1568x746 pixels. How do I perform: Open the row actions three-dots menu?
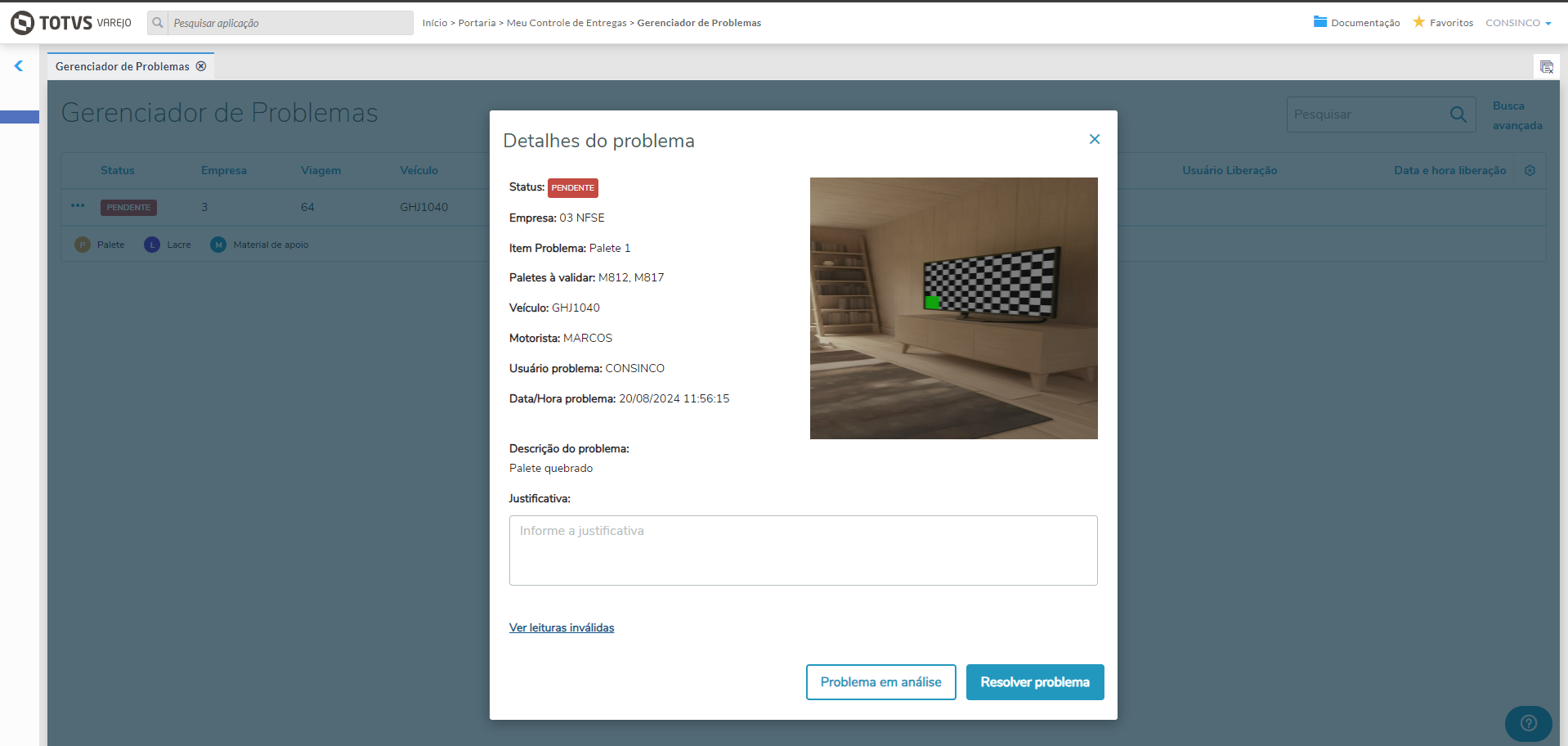(78, 206)
